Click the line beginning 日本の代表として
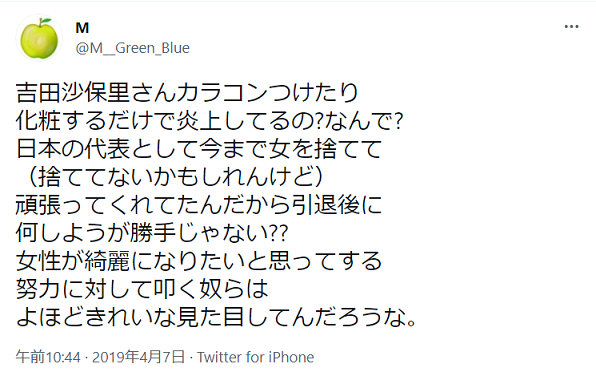The width and height of the screenshot is (596, 372). coord(199,149)
